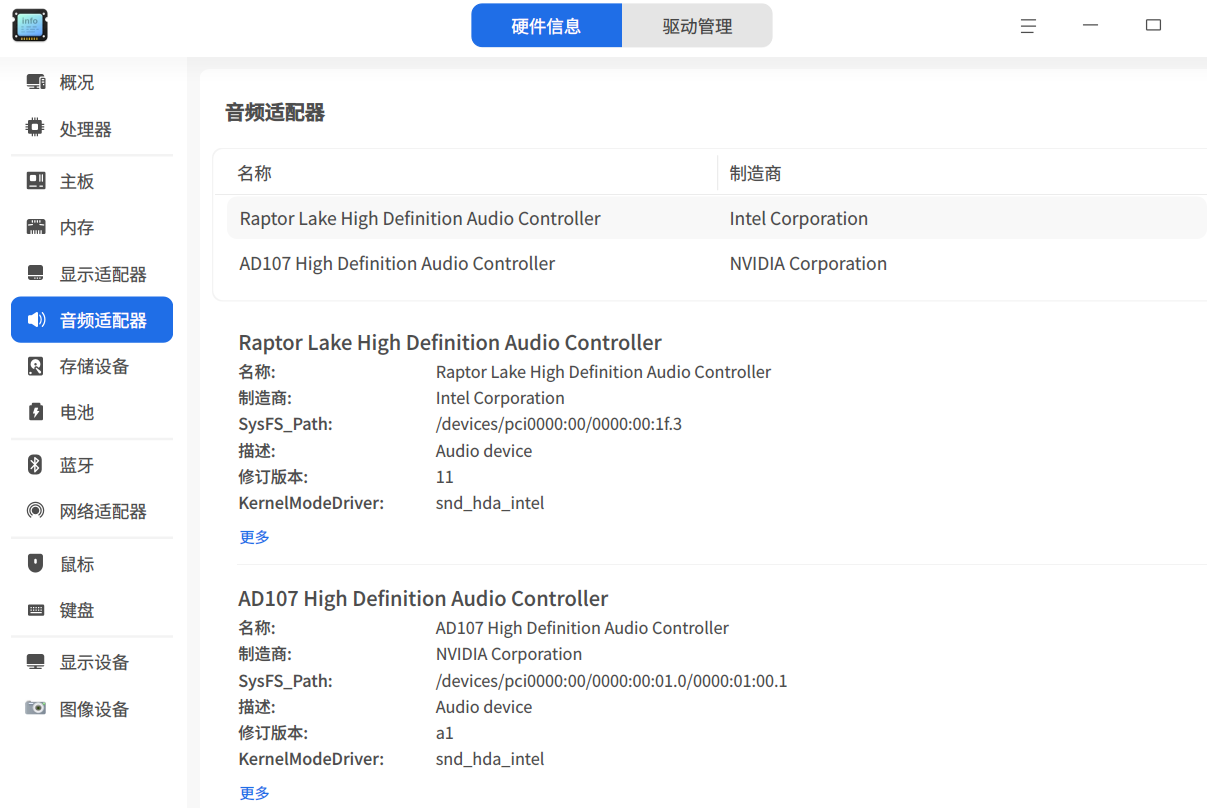Open the 显示设备 monitor icon
The image size is (1207, 808).
(x=36, y=662)
